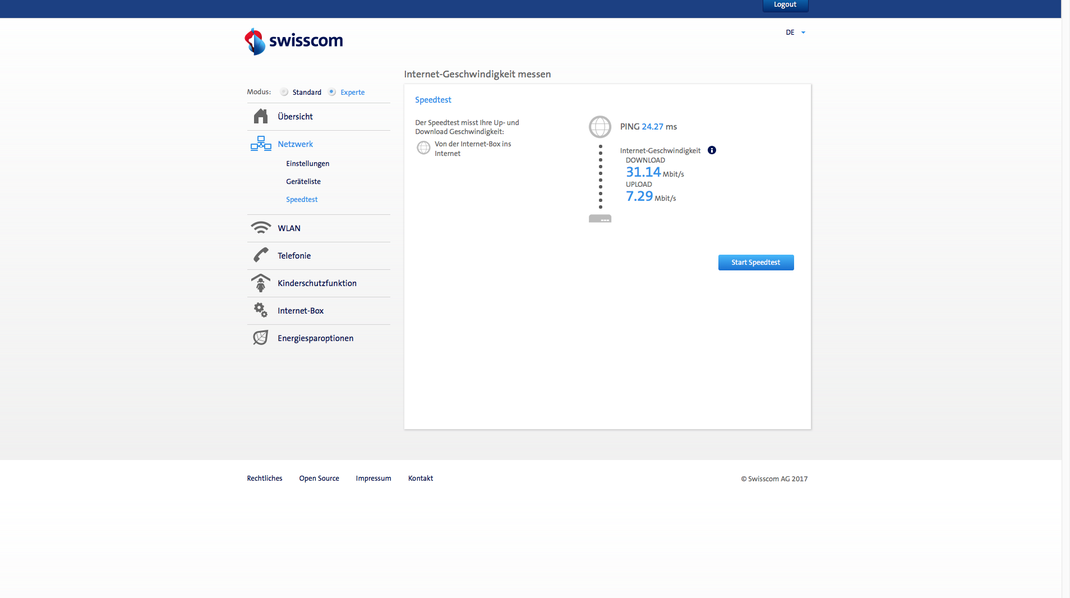This screenshot has width=1070, height=598.
Task: Click the WLAN wifi icon
Action: coord(261,227)
